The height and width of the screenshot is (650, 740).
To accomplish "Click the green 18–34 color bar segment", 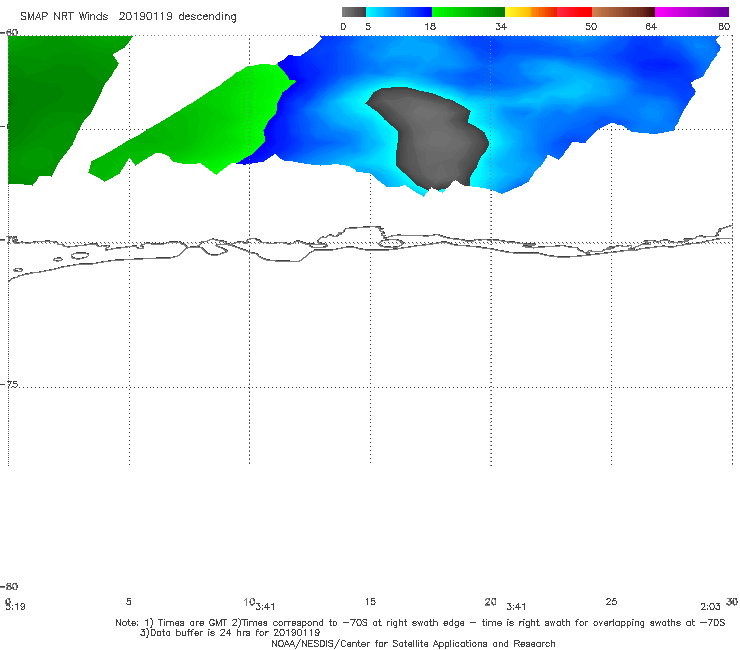I will point(468,12).
